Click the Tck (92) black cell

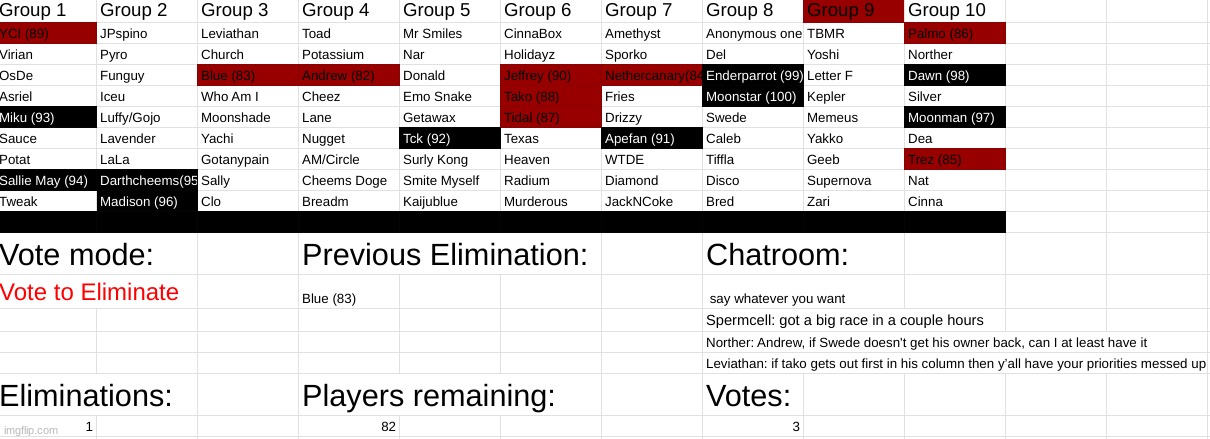(449, 139)
